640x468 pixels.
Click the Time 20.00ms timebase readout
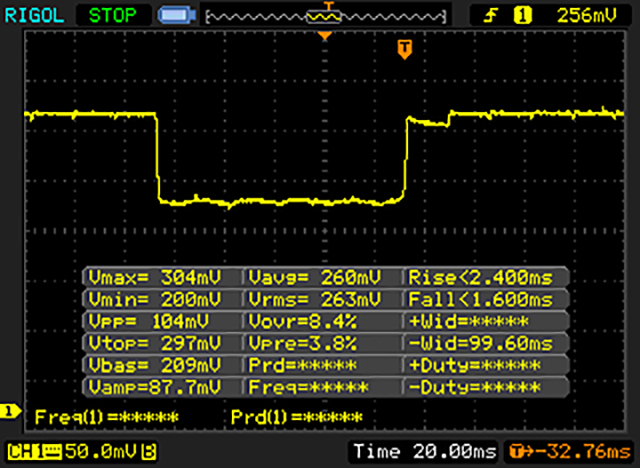[425, 451]
